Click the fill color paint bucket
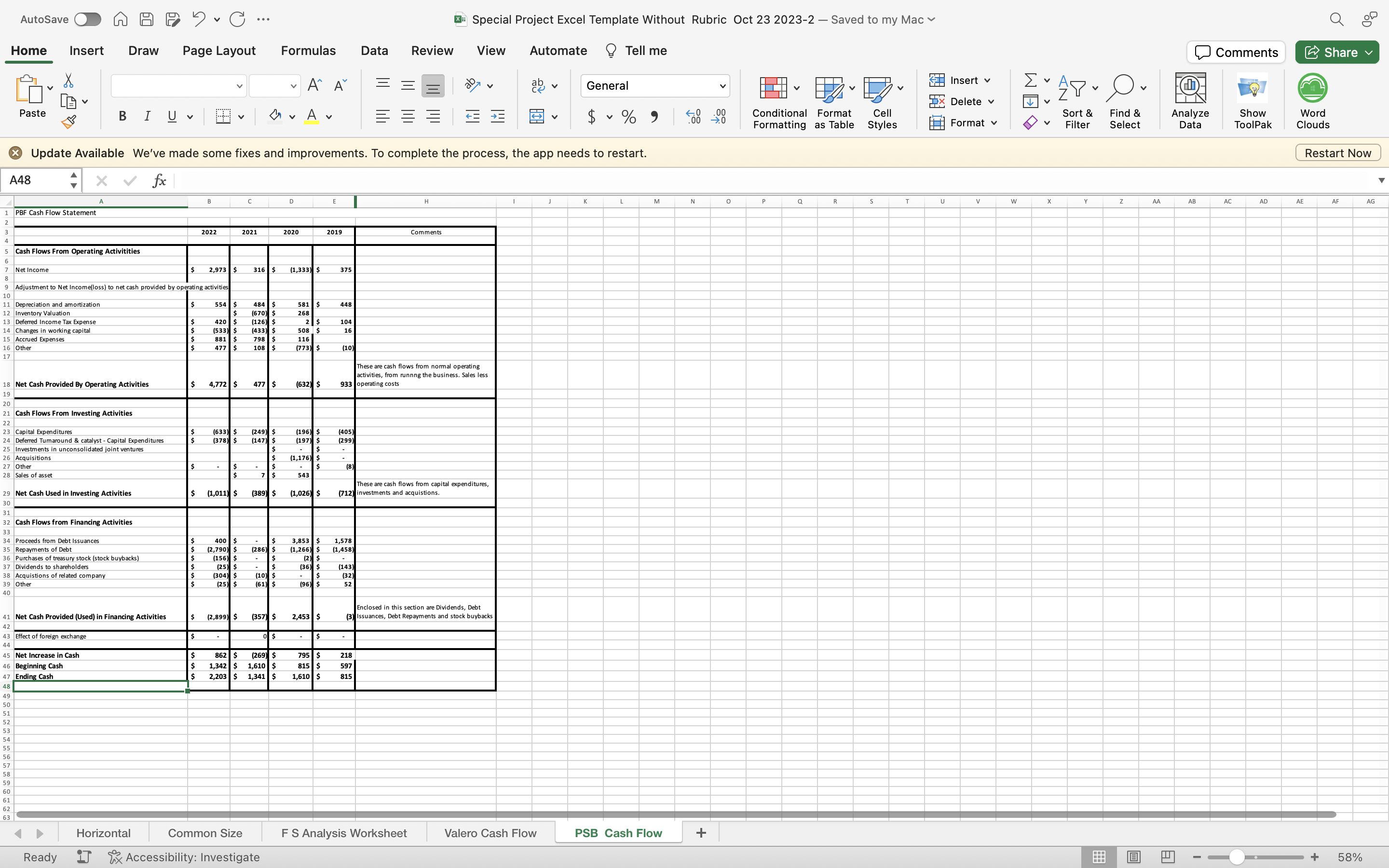1389x868 pixels. click(x=275, y=117)
